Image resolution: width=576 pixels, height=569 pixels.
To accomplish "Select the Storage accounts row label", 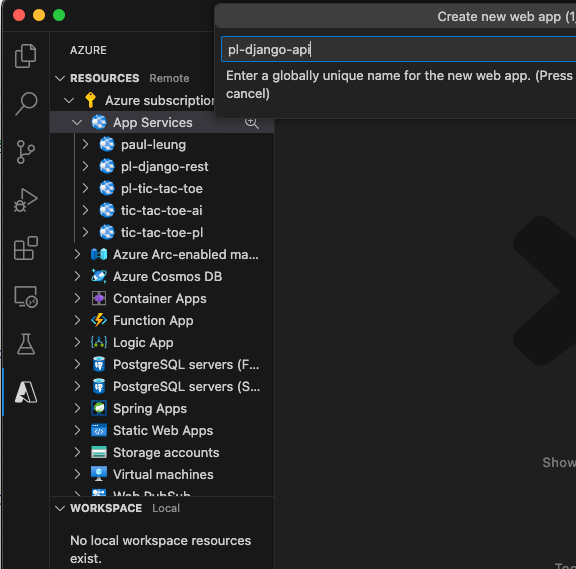I will click(166, 453).
